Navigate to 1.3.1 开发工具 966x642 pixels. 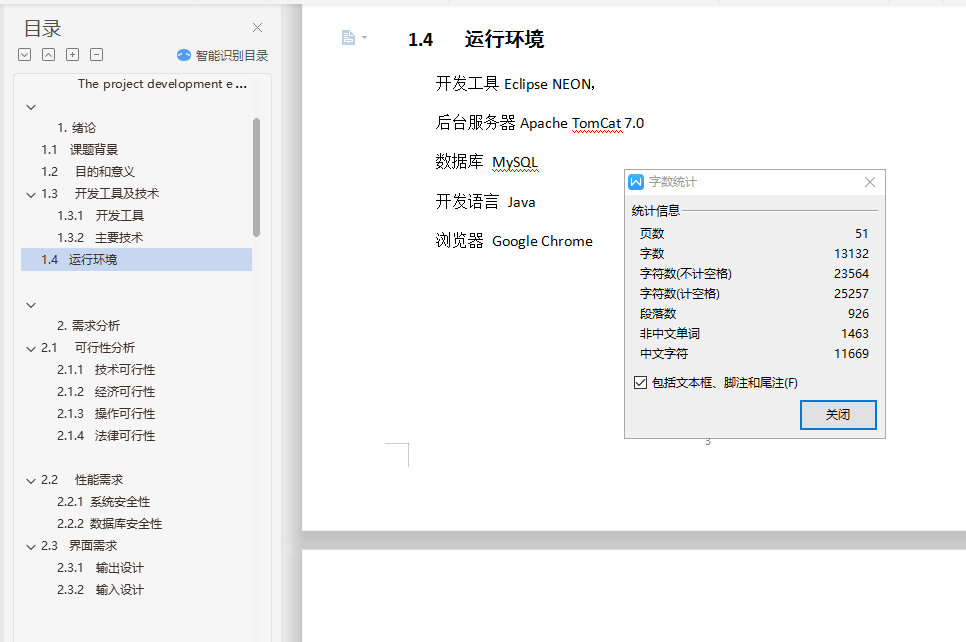click(x=100, y=216)
